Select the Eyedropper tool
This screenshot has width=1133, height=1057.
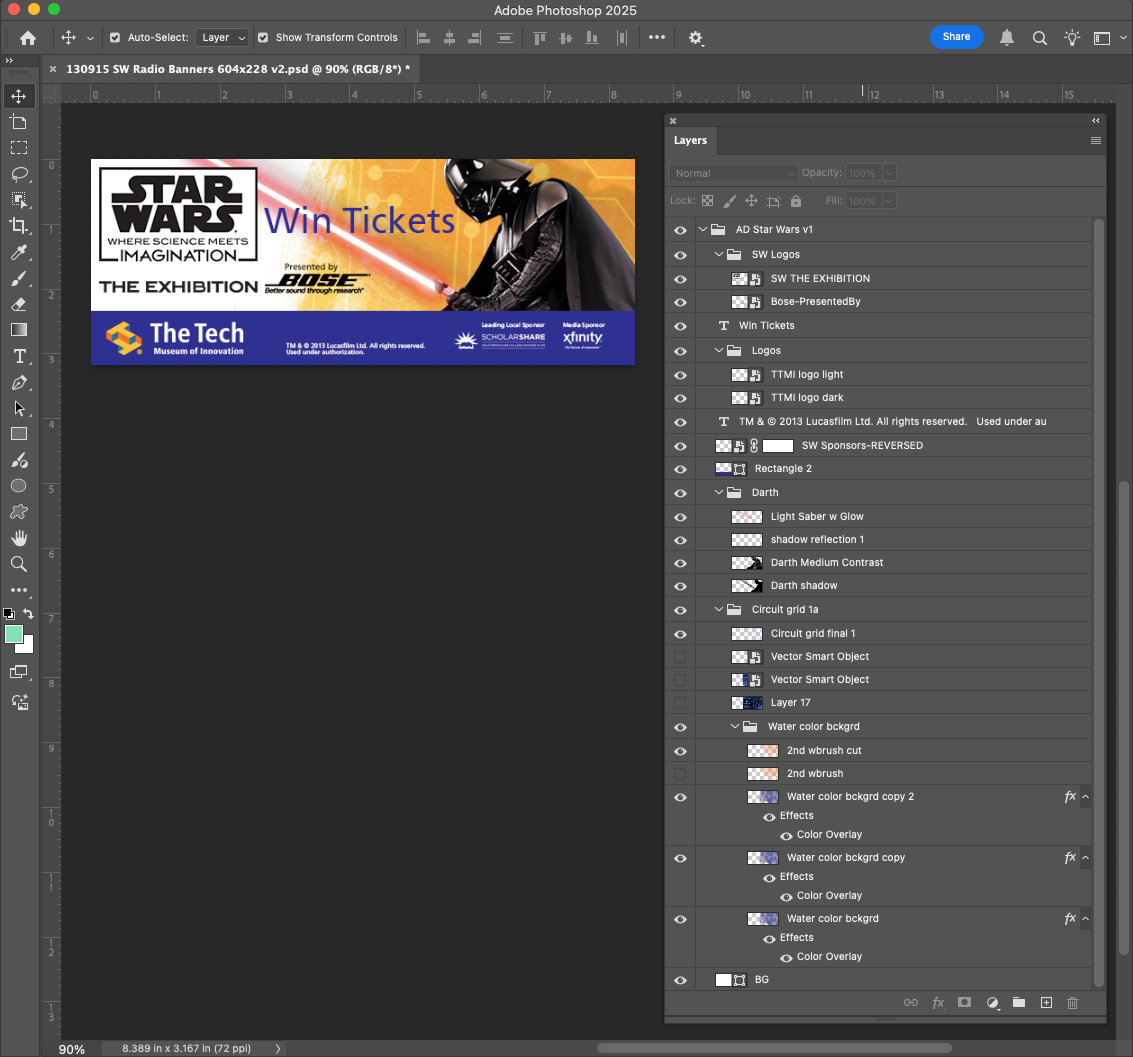coord(19,252)
